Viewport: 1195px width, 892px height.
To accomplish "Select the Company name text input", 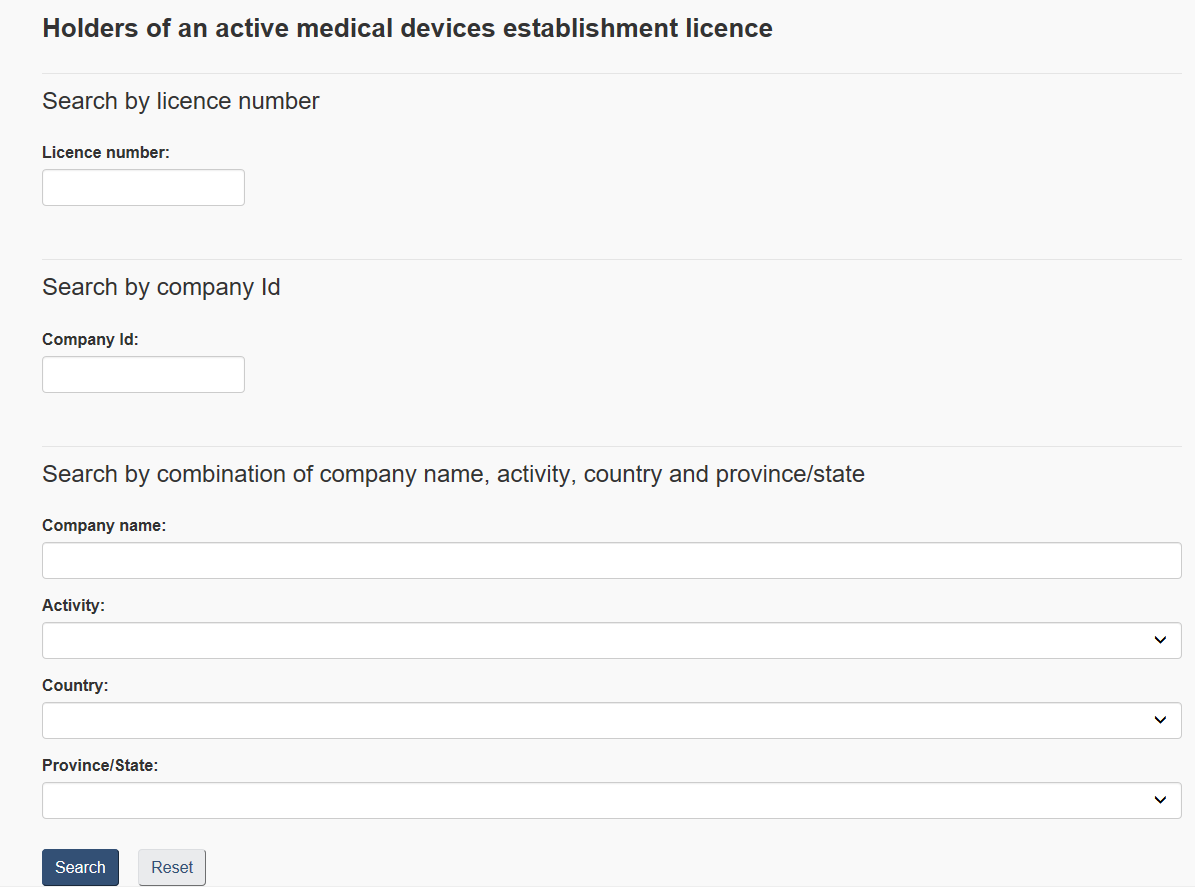I will pyautogui.click(x=611, y=560).
